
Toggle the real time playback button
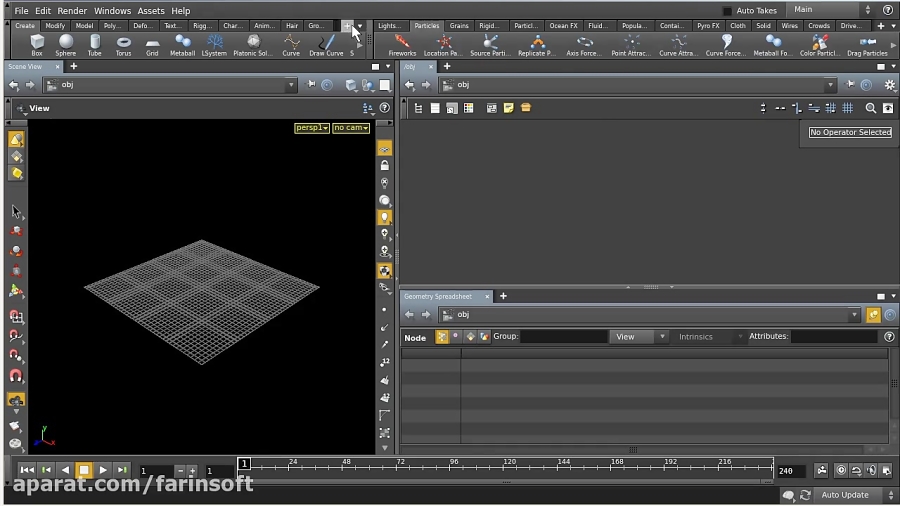pyautogui.click(x=841, y=470)
